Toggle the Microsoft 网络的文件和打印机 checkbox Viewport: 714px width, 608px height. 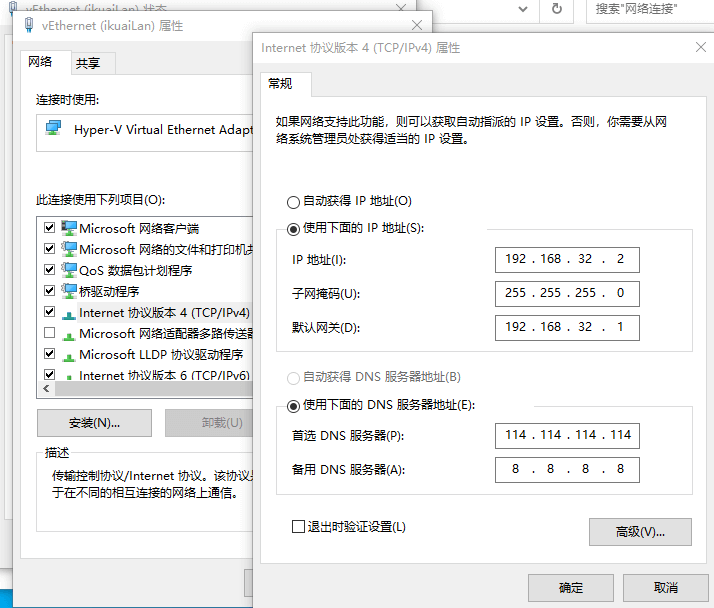pyautogui.click(x=49, y=248)
